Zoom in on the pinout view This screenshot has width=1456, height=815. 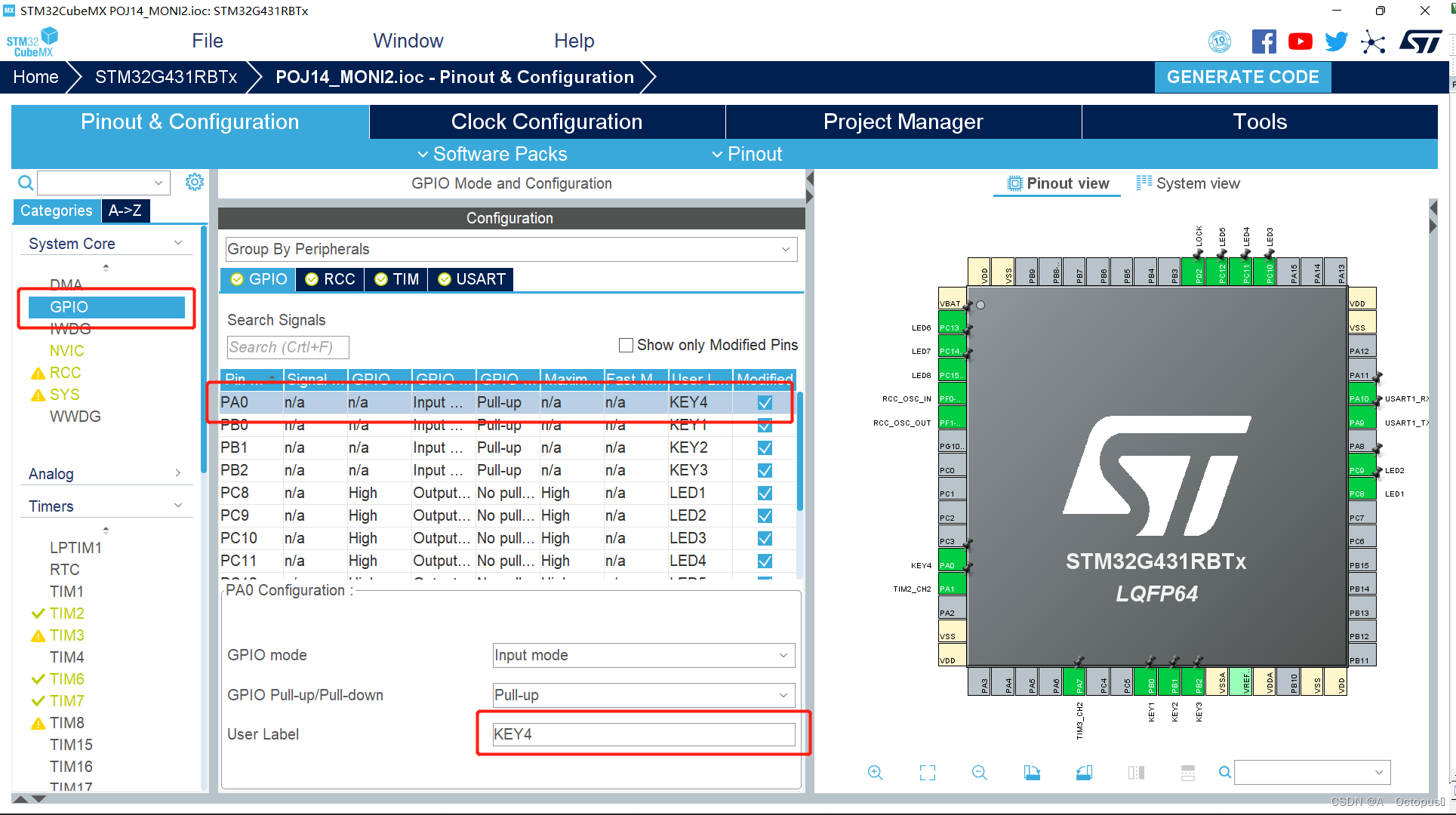(x=875, y=772)
